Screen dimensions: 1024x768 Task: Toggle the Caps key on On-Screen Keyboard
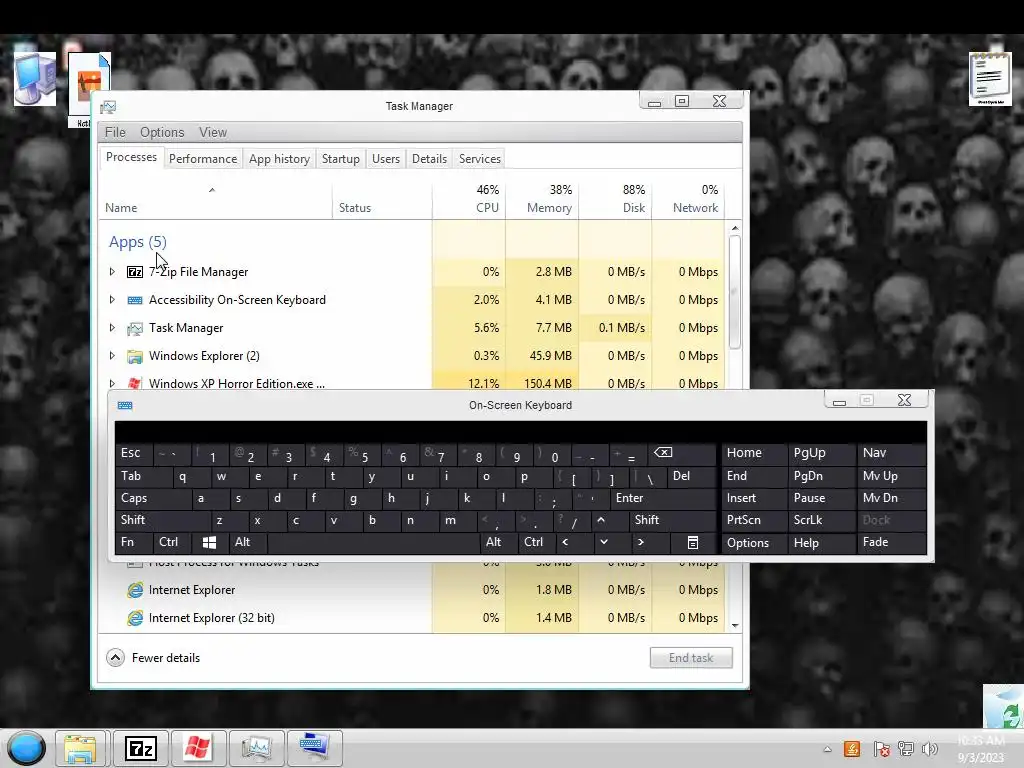coord(153,498)
